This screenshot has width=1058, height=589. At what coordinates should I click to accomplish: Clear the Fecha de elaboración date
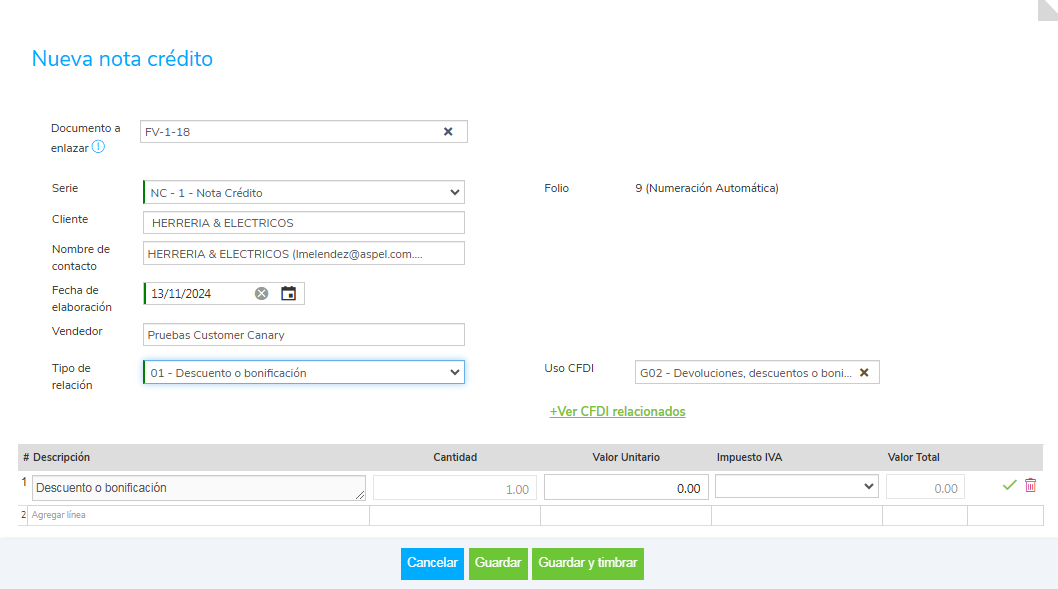[261, 293]
